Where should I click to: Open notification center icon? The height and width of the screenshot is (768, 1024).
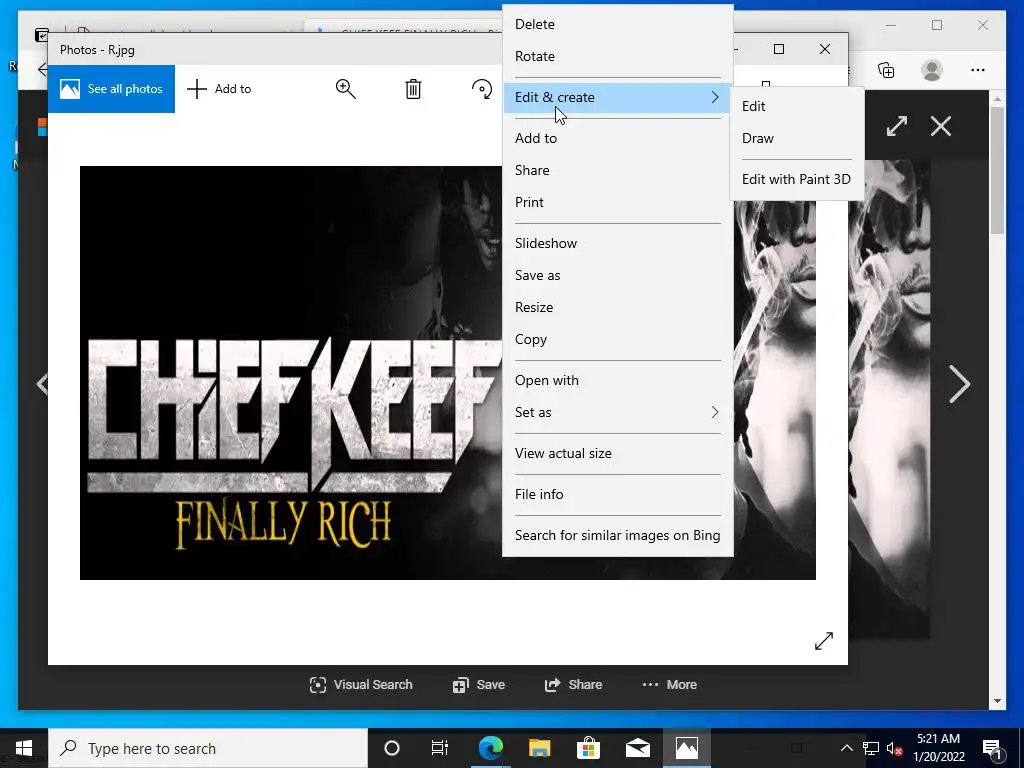(992, 748)
